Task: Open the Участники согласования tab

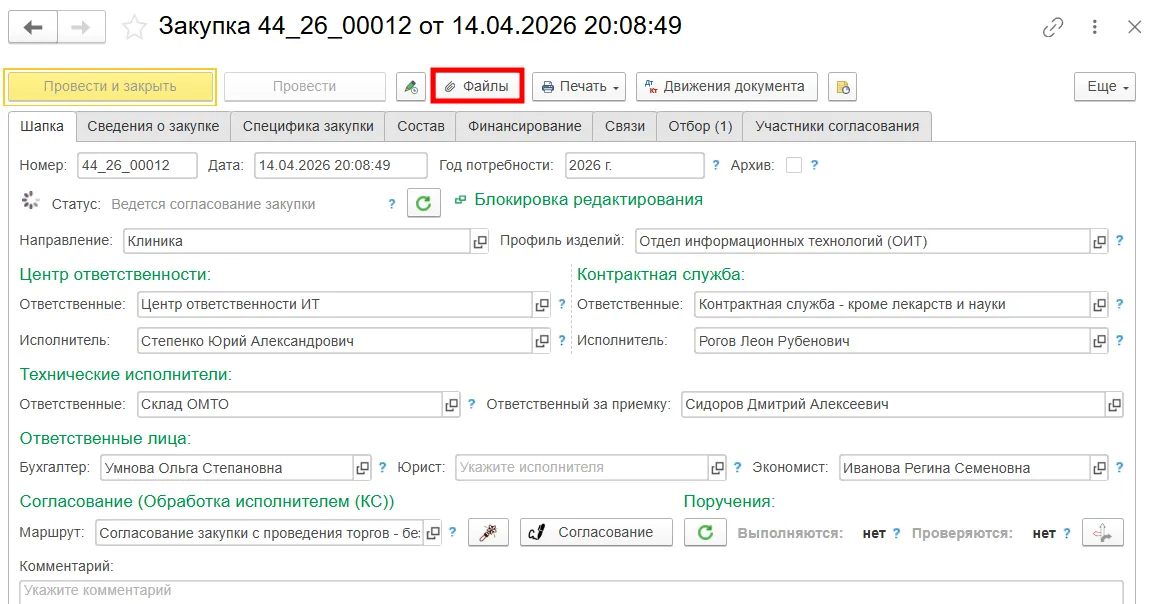Action: [x=837, y=126]
